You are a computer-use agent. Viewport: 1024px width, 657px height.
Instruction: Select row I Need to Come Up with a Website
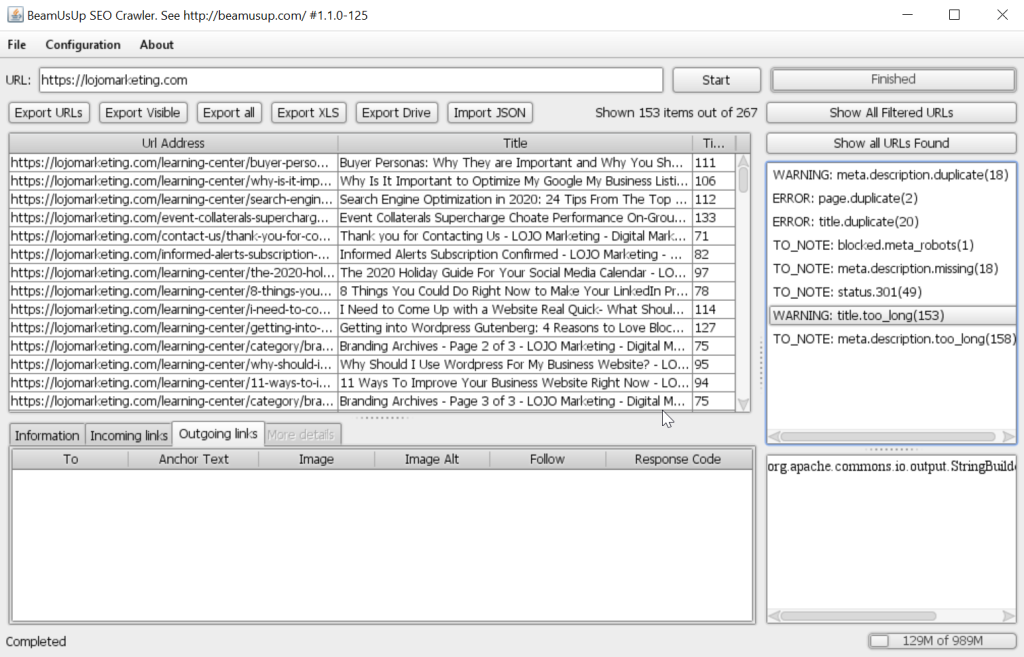[372, 309]
